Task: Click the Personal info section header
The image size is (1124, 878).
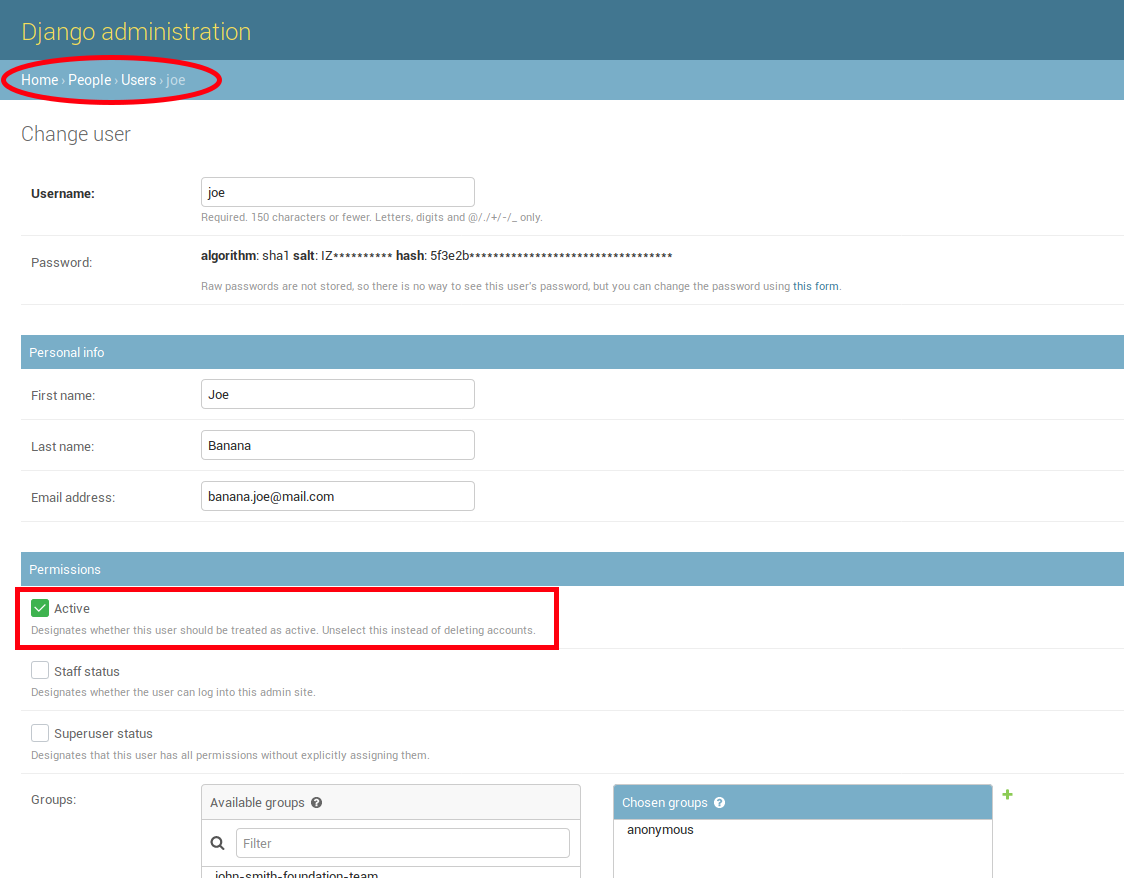Action: pos(572,352)
